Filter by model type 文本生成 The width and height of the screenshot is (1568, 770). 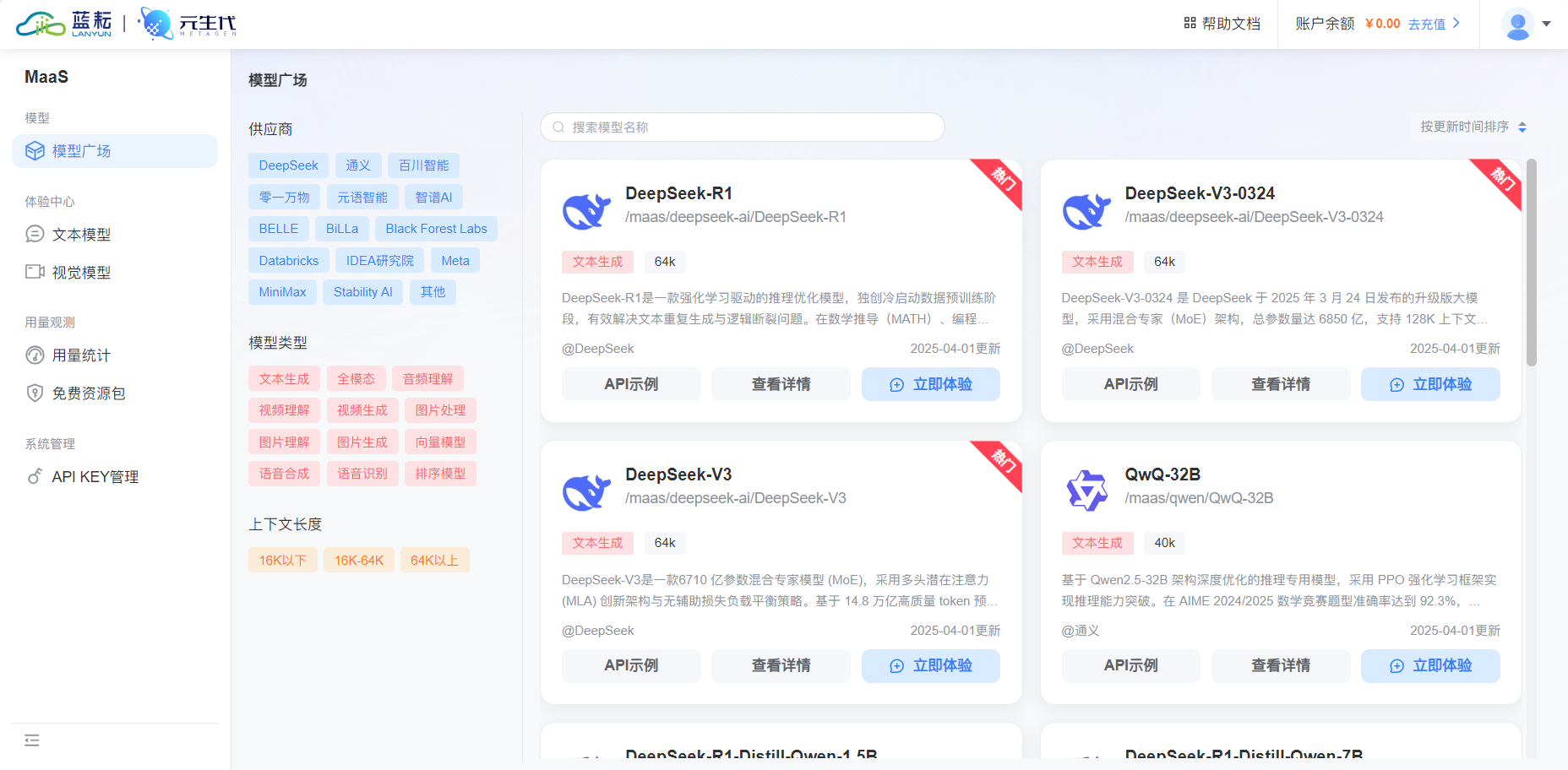coord(284,379)
